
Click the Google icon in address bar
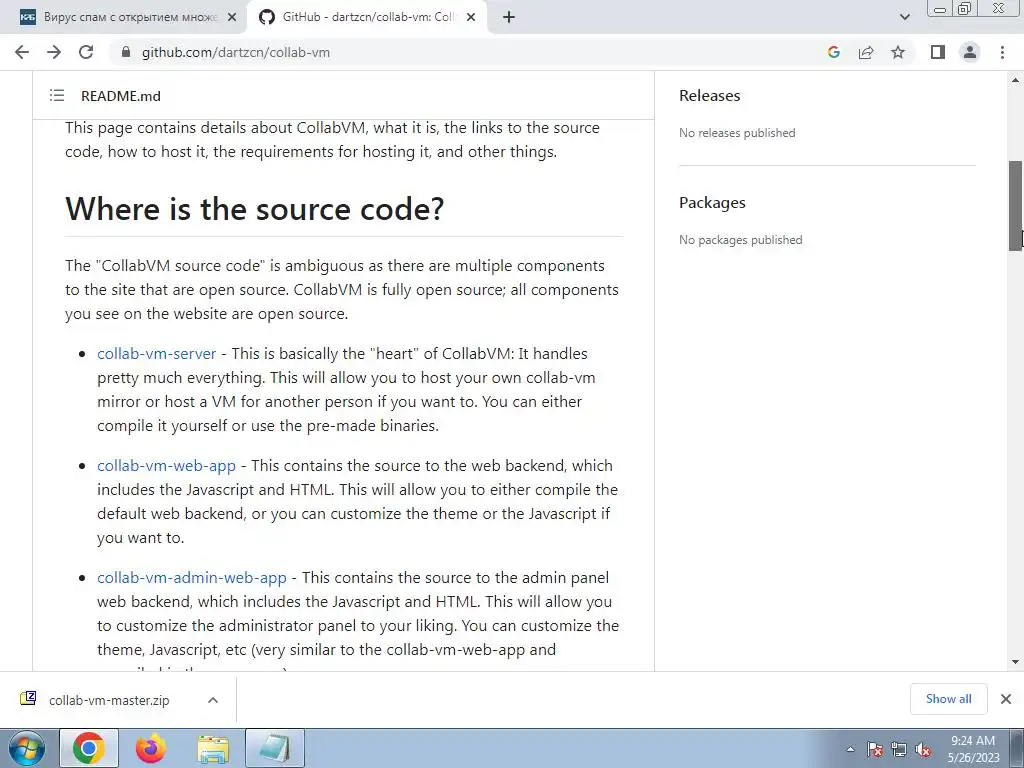pos(833,52)
